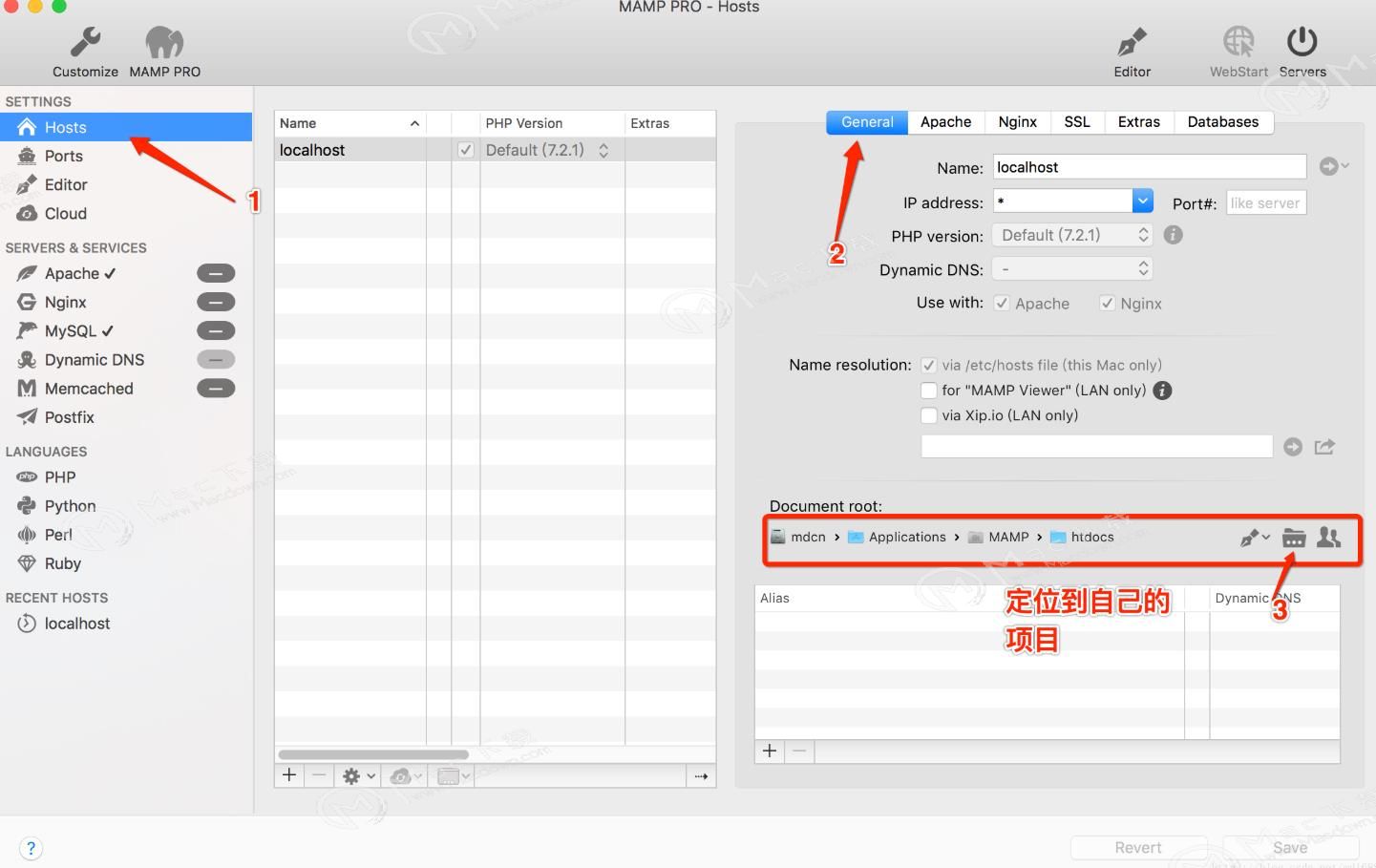
Task: Click the Save button
Action: [1290, 847]
